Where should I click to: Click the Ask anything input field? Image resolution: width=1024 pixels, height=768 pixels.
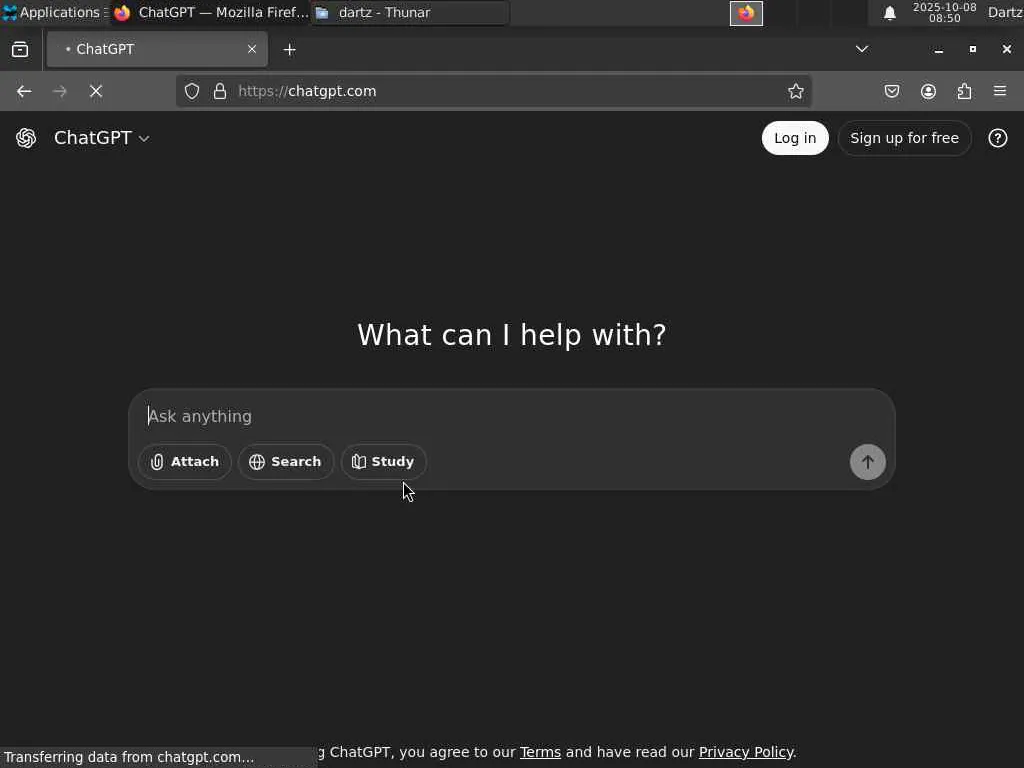point(511,416)
